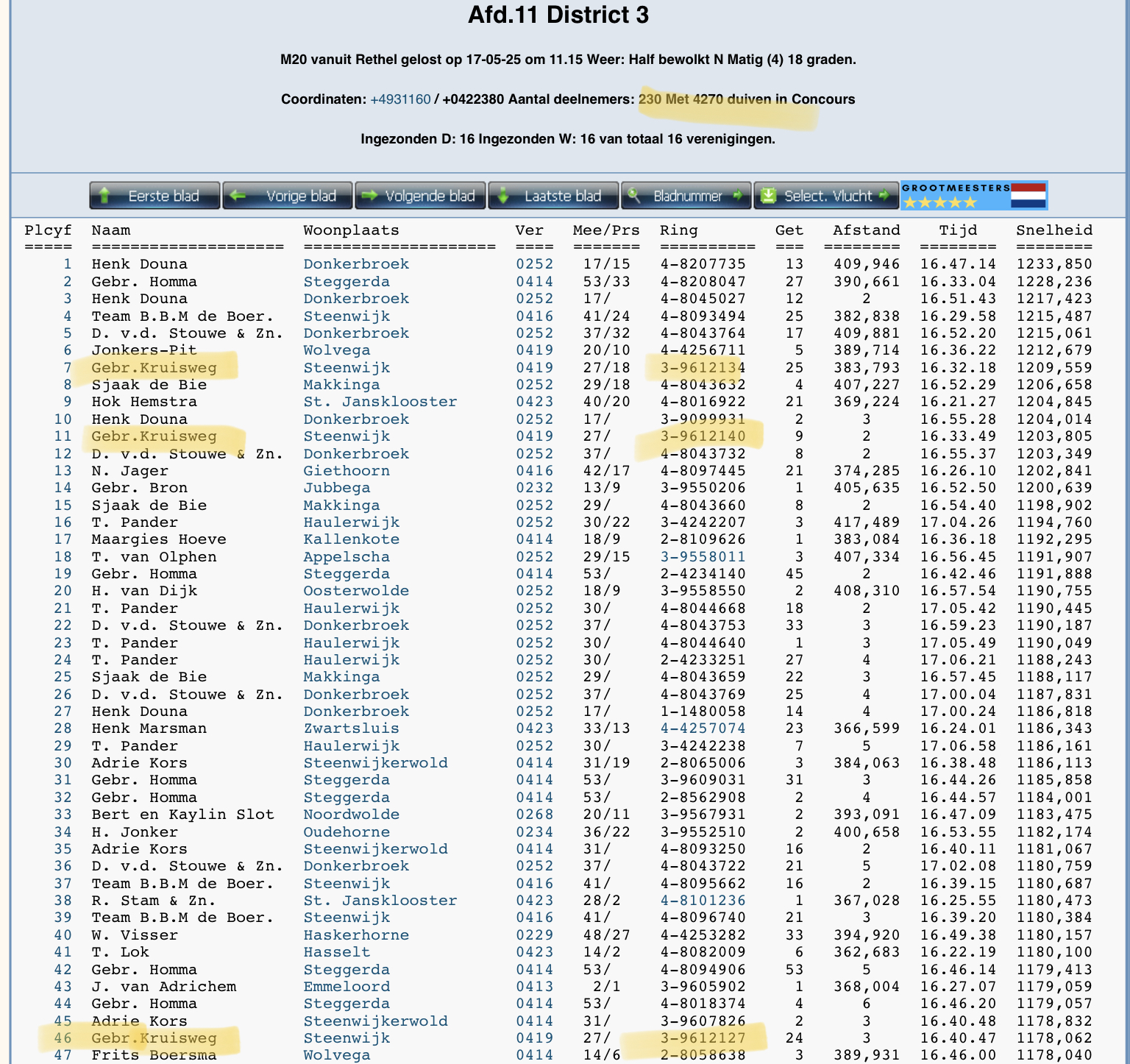Image resolution: width=1130 pixels, height=1064 pixels.
Task: Jump to Laatste blad
Action: (553, 196)
